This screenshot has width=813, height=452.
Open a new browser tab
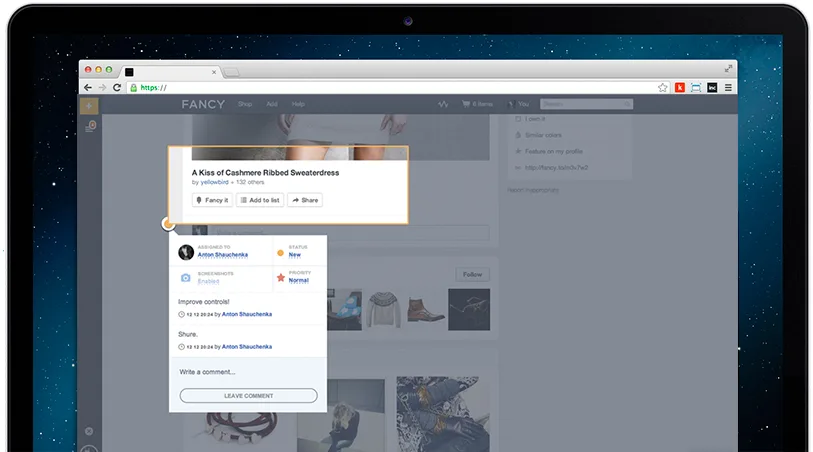click(231, 72)
